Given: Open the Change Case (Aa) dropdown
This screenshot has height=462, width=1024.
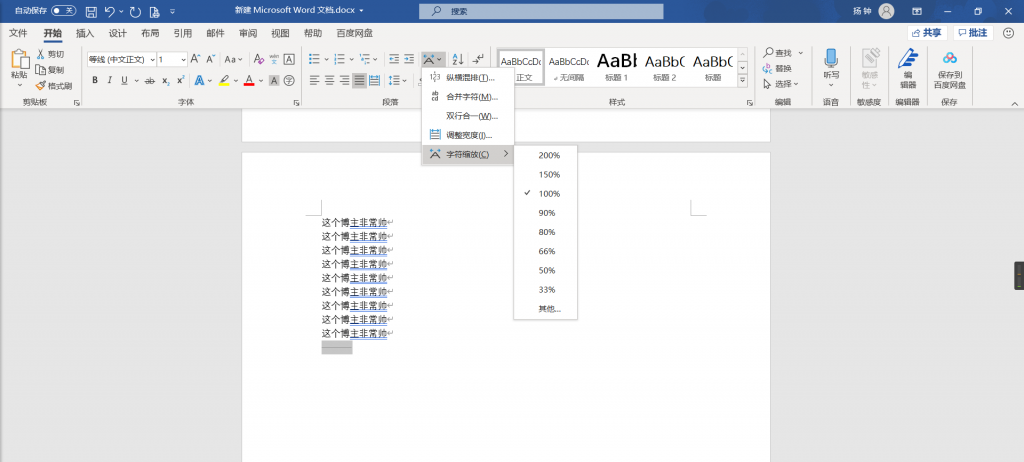Looking at the screenshot, I should 233,59.
